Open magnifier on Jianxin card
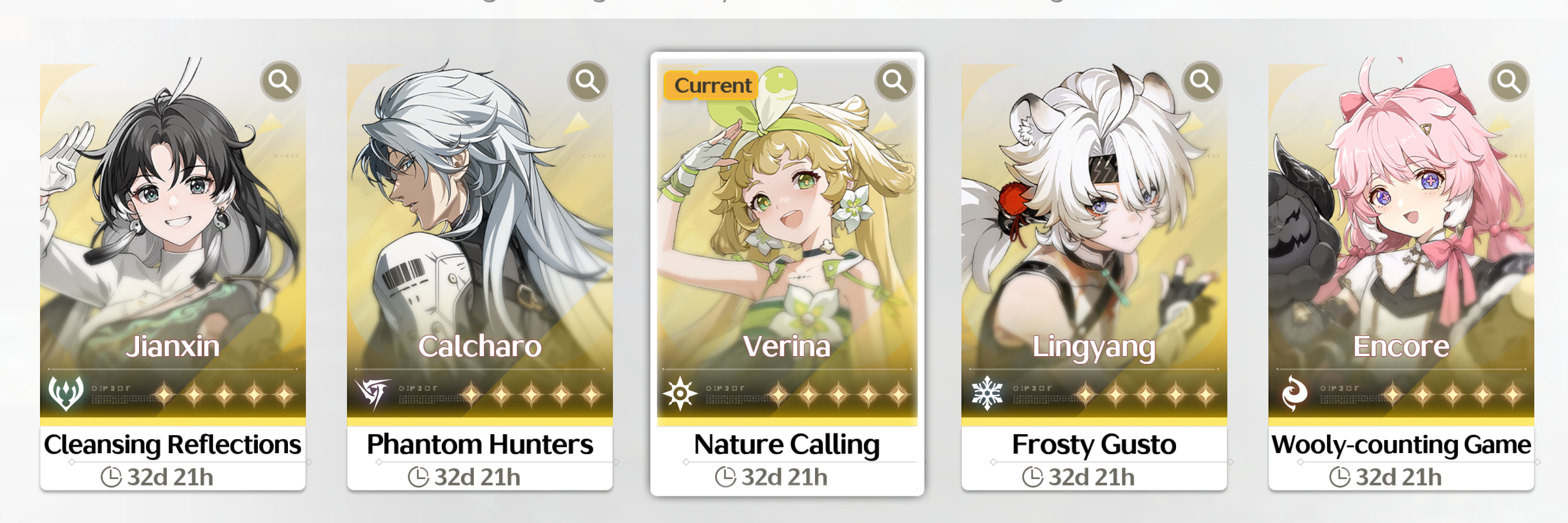Viewport: 1568px width, 523px height. tap(281, 81)
